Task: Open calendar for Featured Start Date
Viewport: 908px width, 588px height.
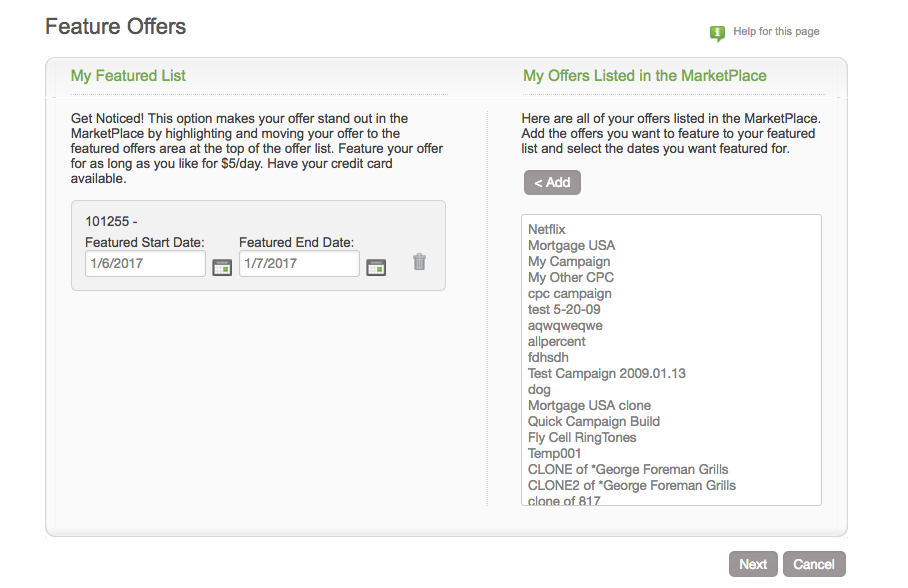Action: [222, 267]
